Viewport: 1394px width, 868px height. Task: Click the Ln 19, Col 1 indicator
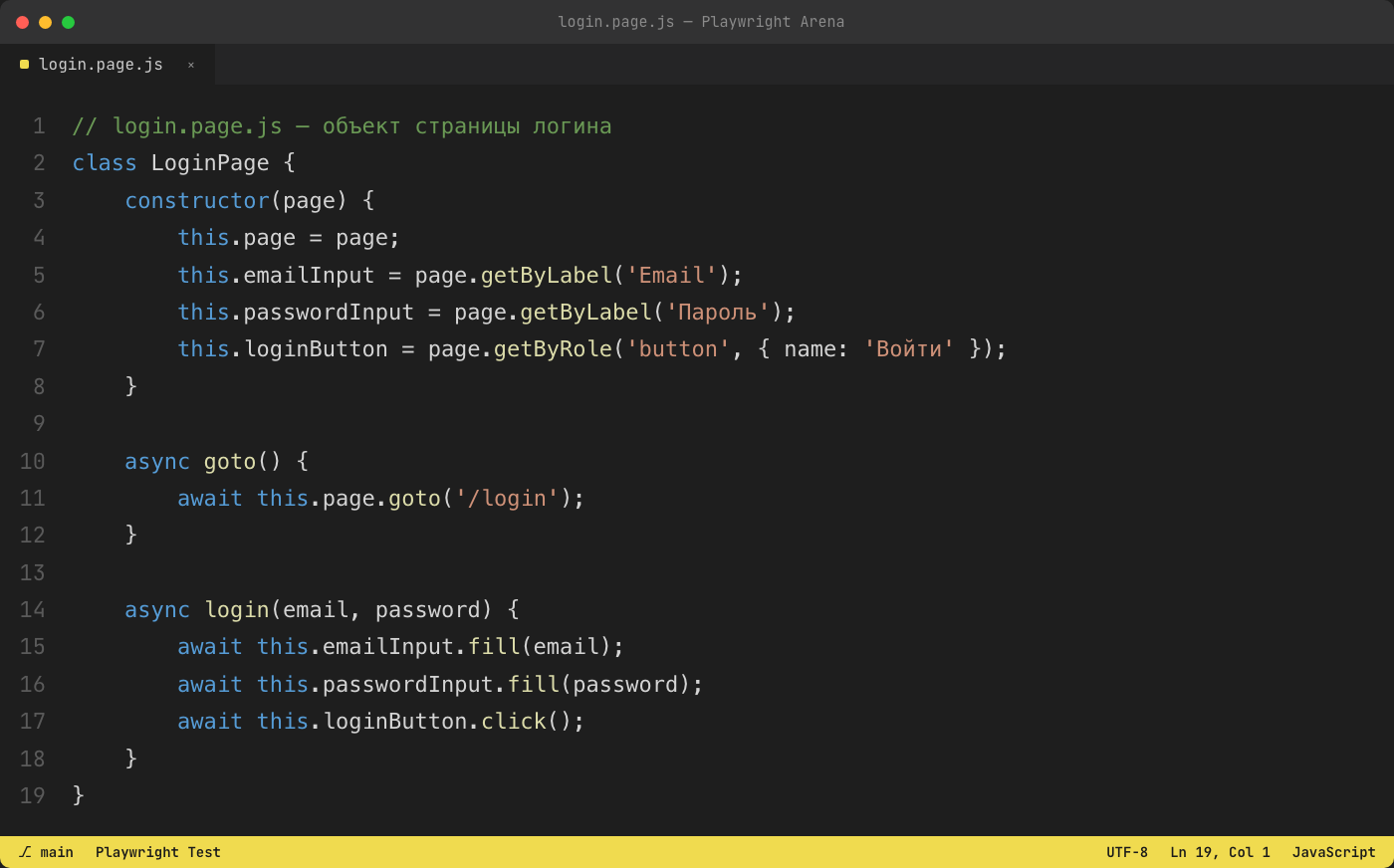1220,852
